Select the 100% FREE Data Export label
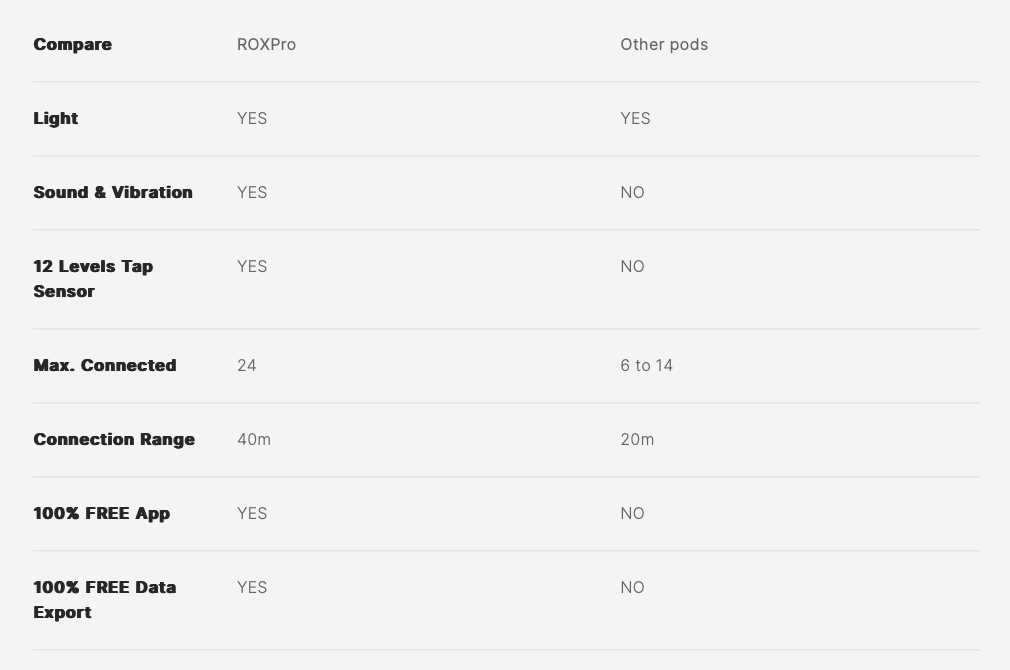This screenshot has width=1010, height=670. click(104, 599)
